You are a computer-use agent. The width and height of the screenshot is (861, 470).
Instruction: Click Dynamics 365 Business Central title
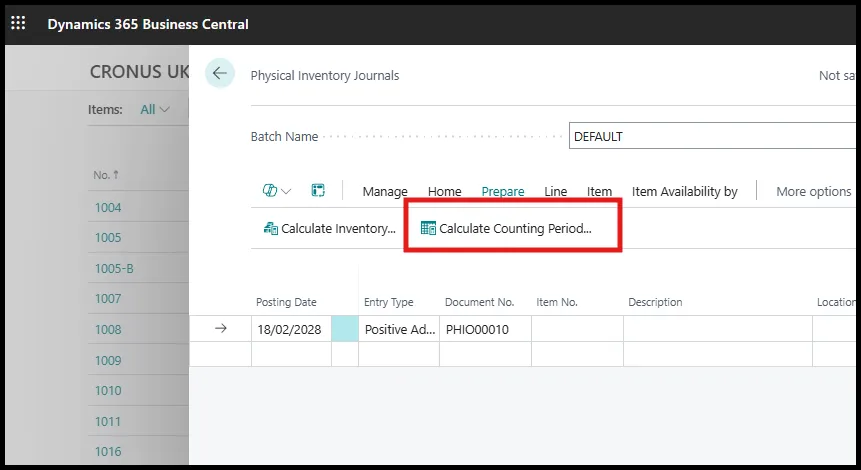tap(148, 24)
